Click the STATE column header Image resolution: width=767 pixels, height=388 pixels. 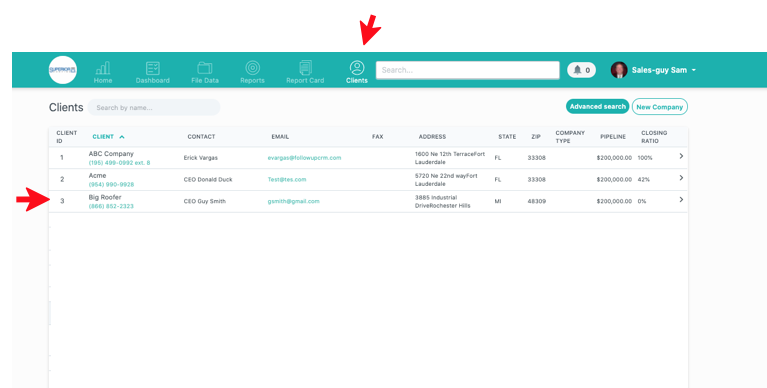click(x=507, y=137)
